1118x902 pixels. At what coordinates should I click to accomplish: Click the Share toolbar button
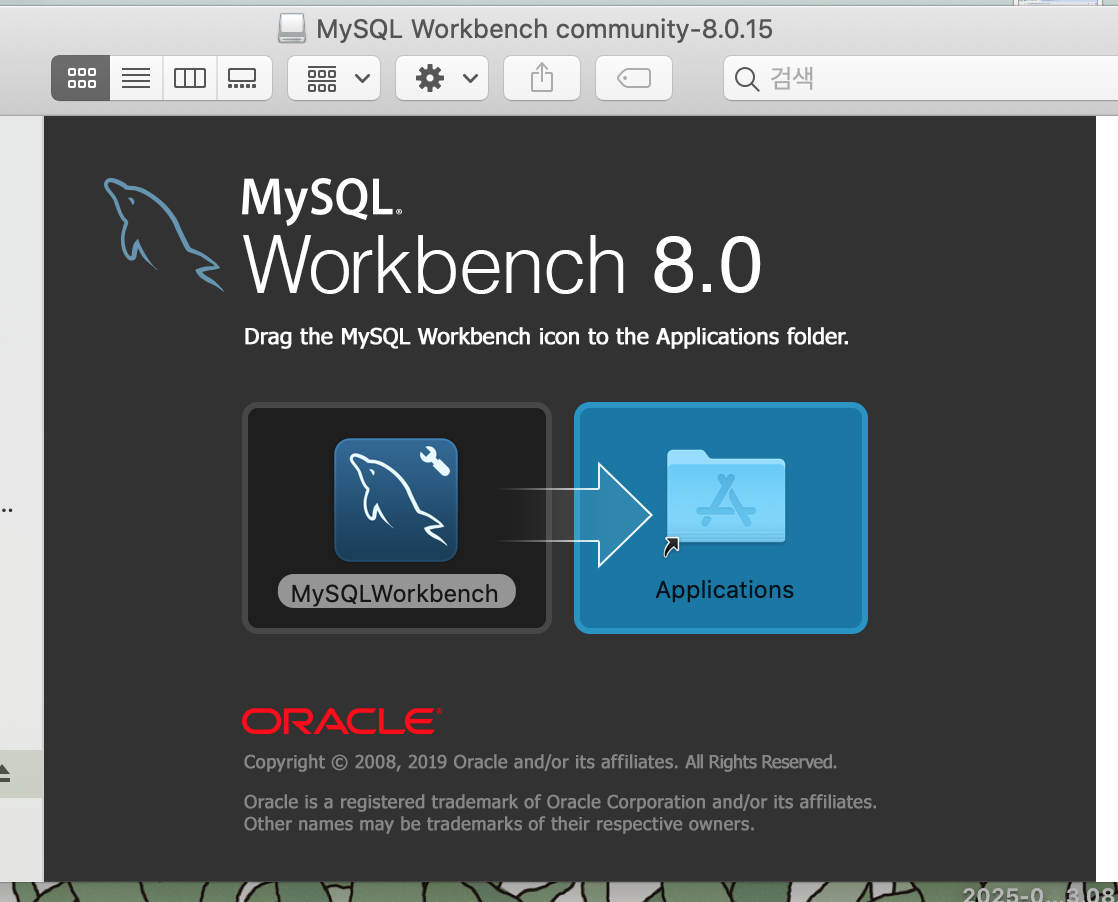(x=542, y=78)
